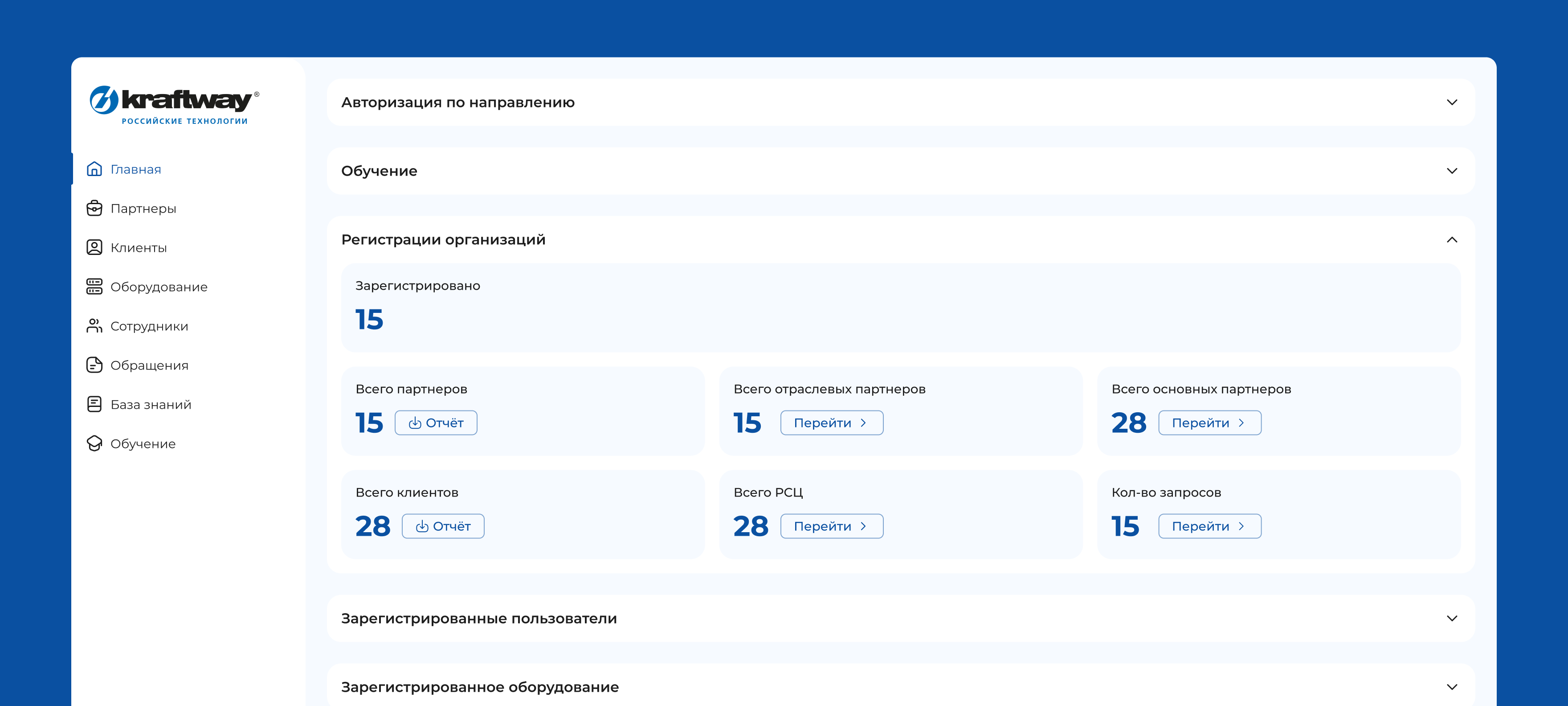Screen dimensions: 1568x706
Task: Click the number 15 under Кол-во запросов
Action: (1125, 526)
